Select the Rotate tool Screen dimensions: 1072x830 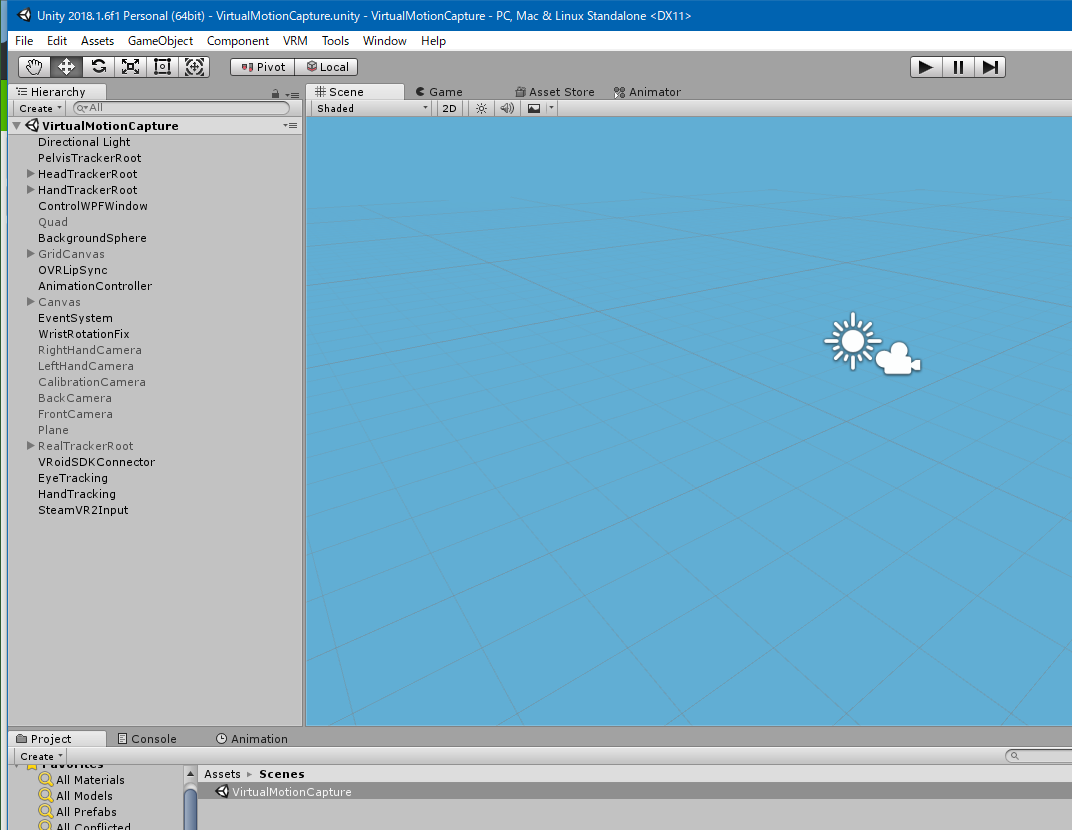click(98, 67)
